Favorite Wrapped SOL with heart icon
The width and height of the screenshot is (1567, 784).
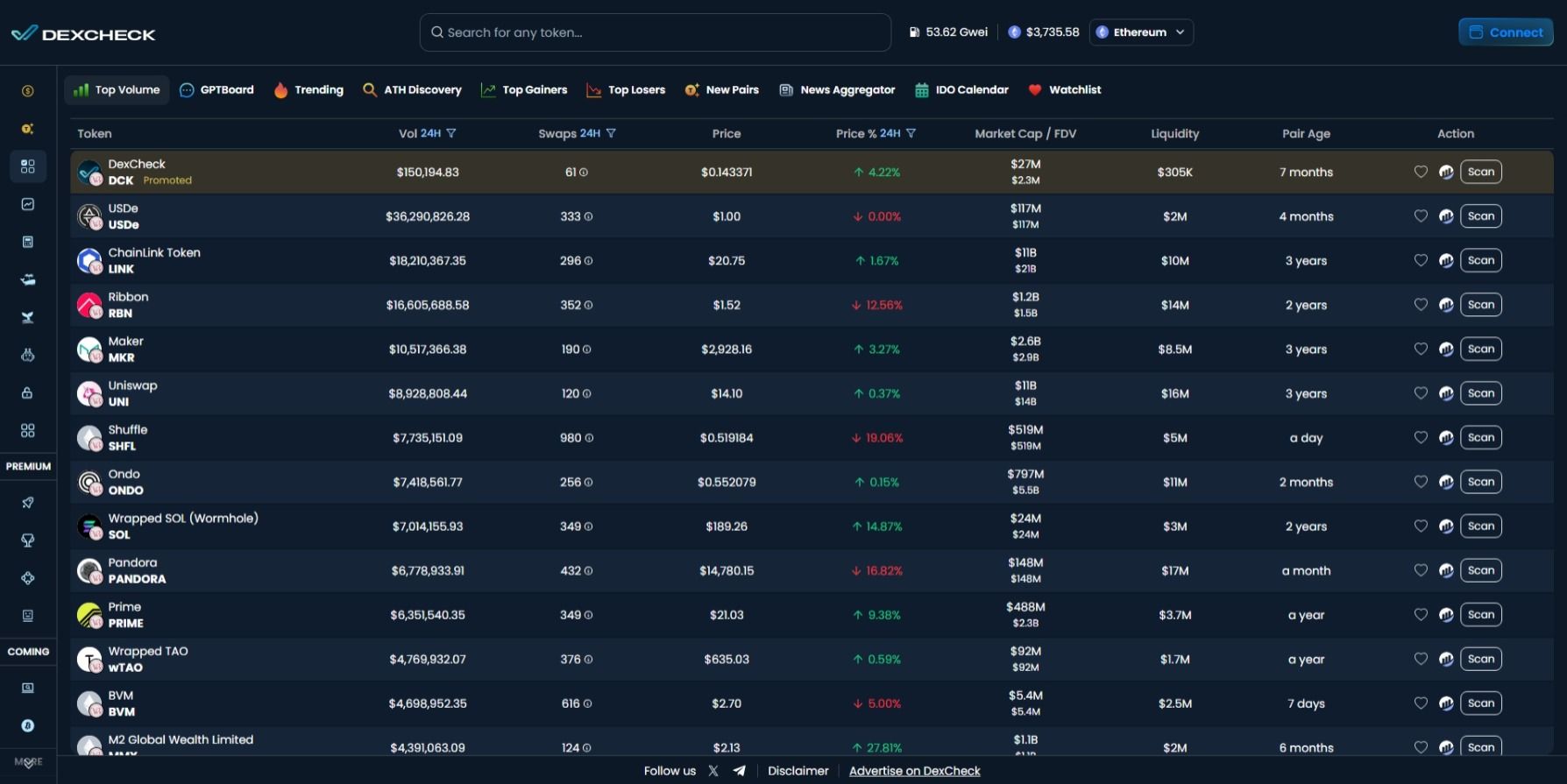[1421, 526]
